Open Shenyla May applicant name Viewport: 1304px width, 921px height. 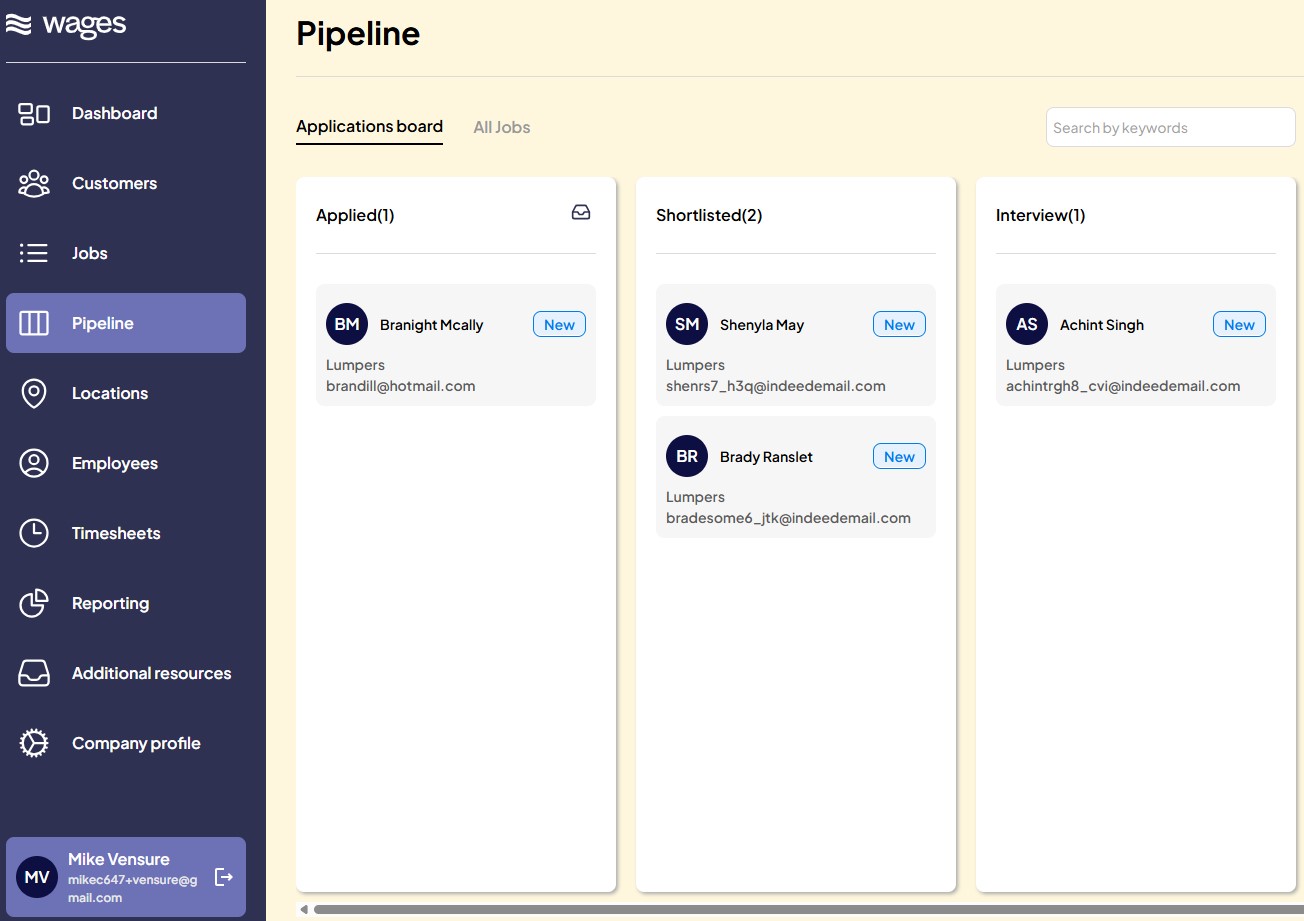click(762, 325)
